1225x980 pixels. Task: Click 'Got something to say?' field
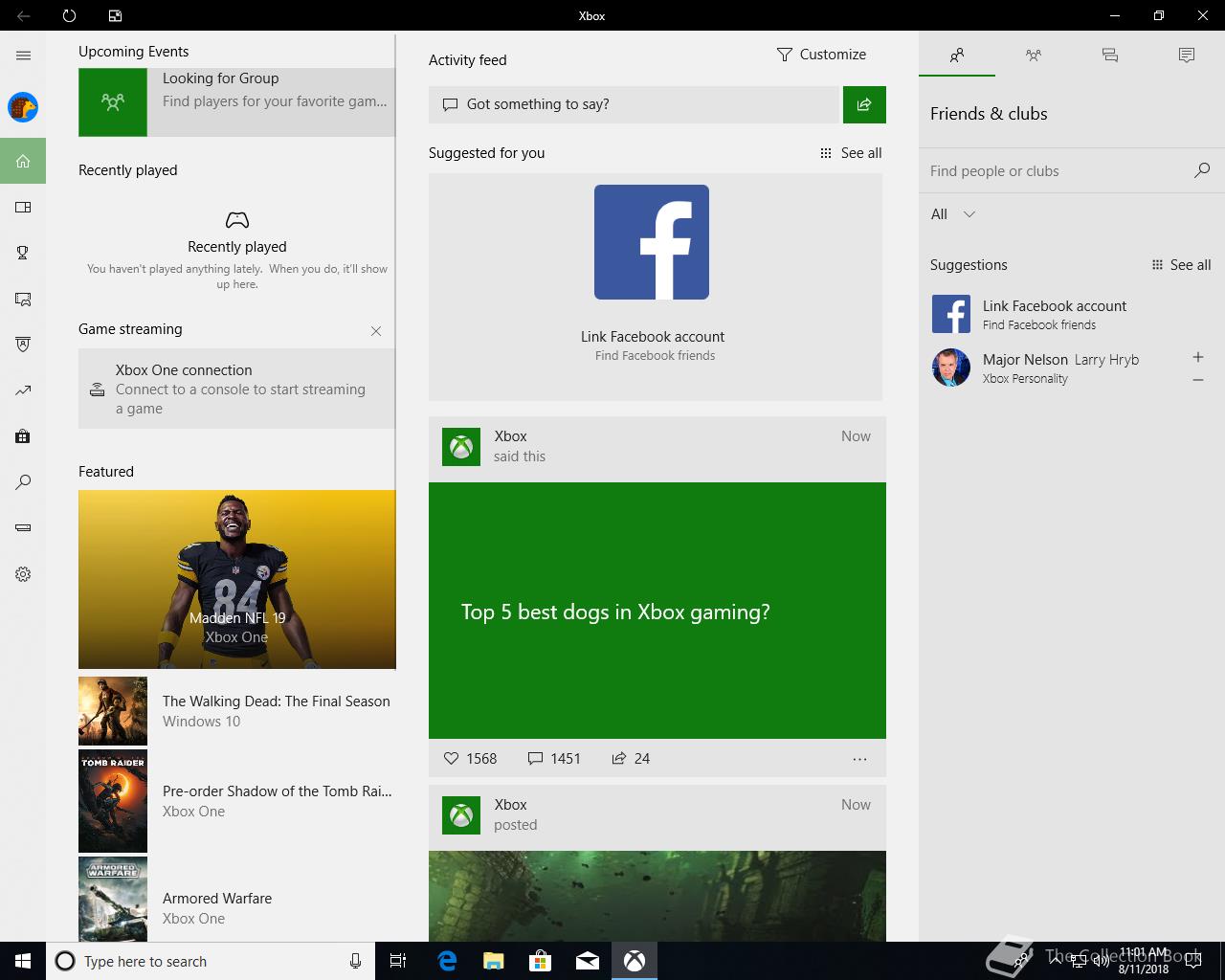[x=634, y=104]
